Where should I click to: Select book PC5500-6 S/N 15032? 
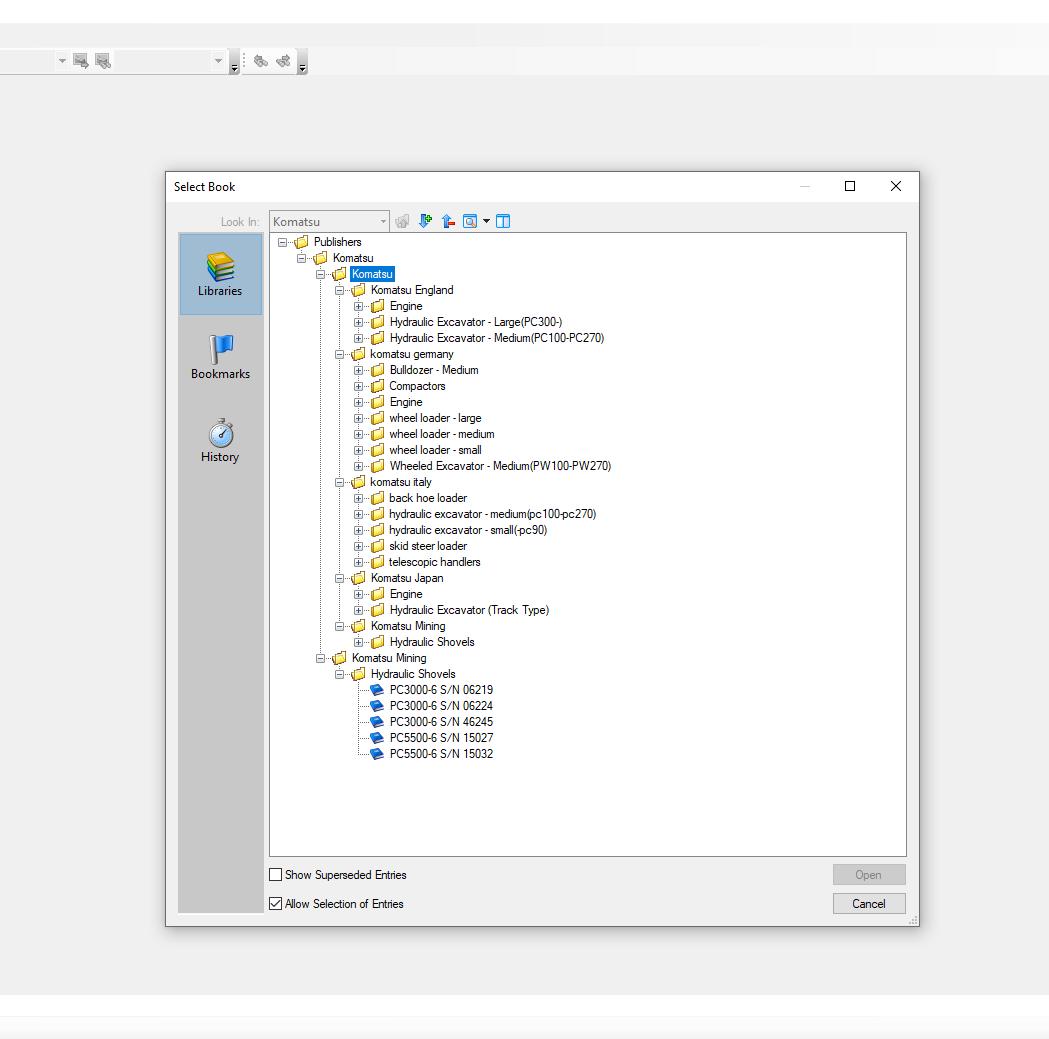pos(441,754)
